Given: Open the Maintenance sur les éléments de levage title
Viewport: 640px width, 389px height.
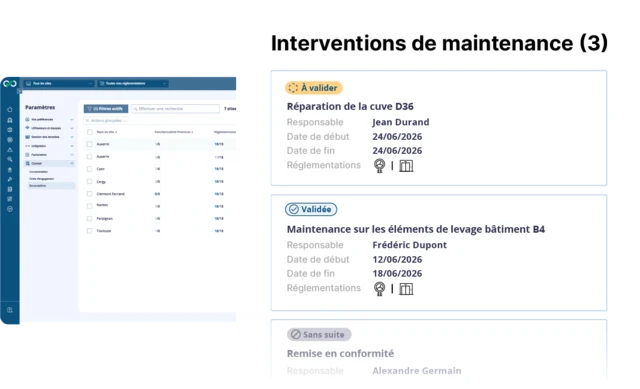Looking at the screenshot, I should coord(416,229).
